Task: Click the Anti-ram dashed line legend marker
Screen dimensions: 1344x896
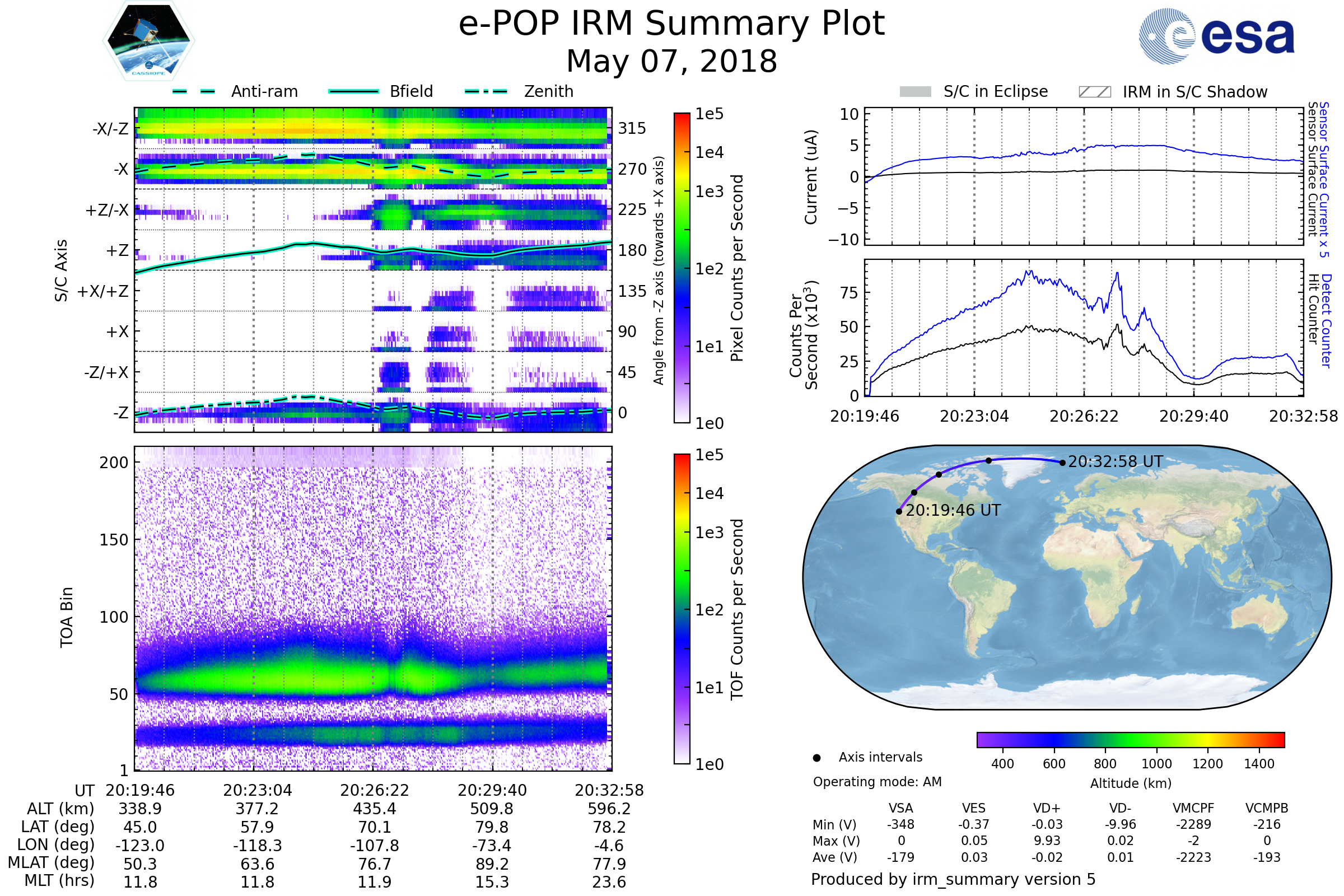Action: [x=194, y=91]
